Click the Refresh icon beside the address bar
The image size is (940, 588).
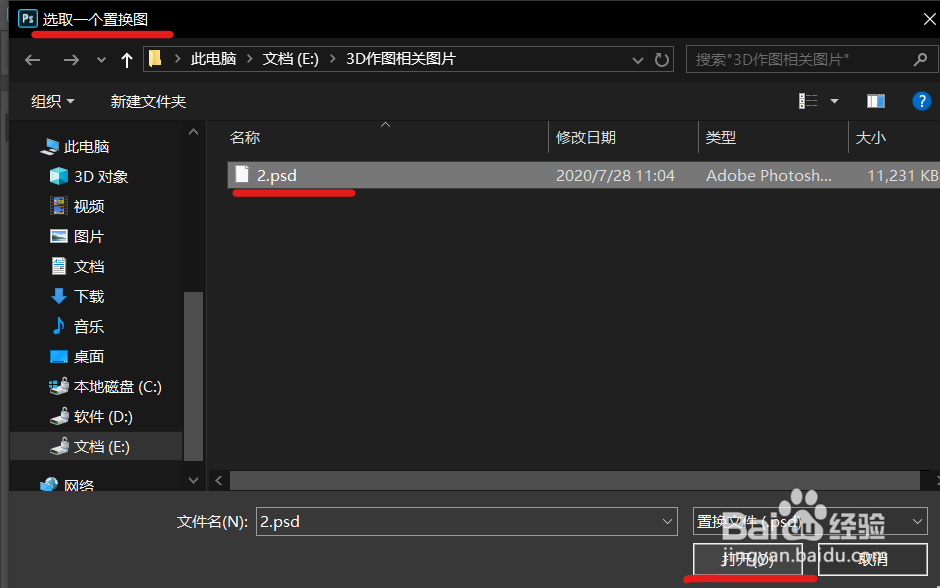point(662,59)
